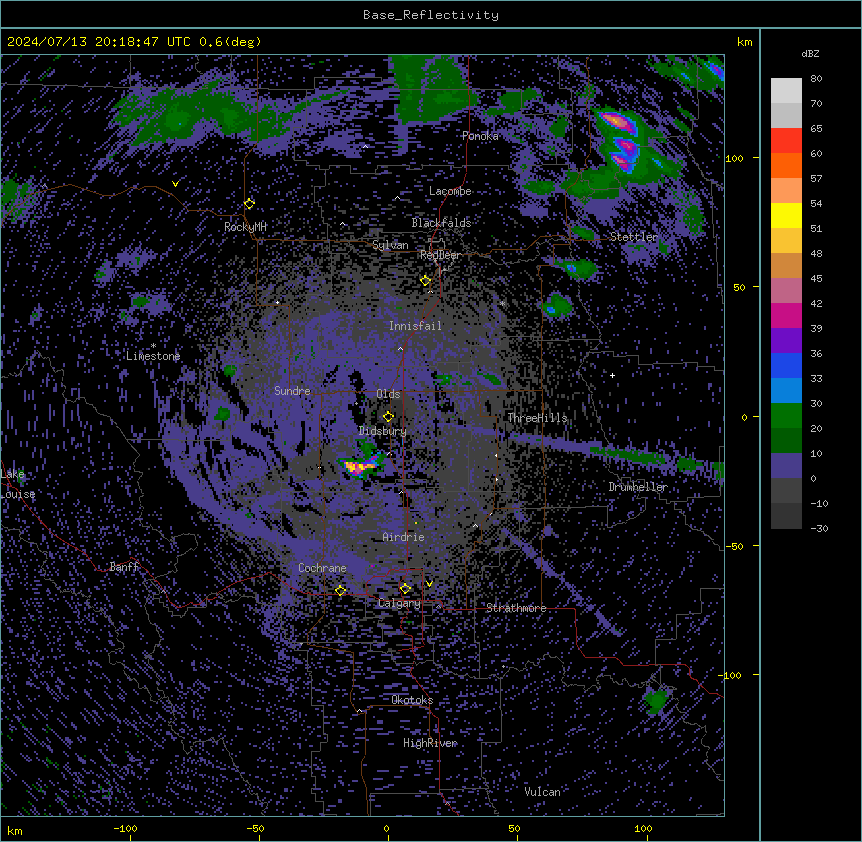Screen dimensions: 862x842
Task: Pick the yellow 54–51 dBZ legend swatch
Action: click(786, 215)
